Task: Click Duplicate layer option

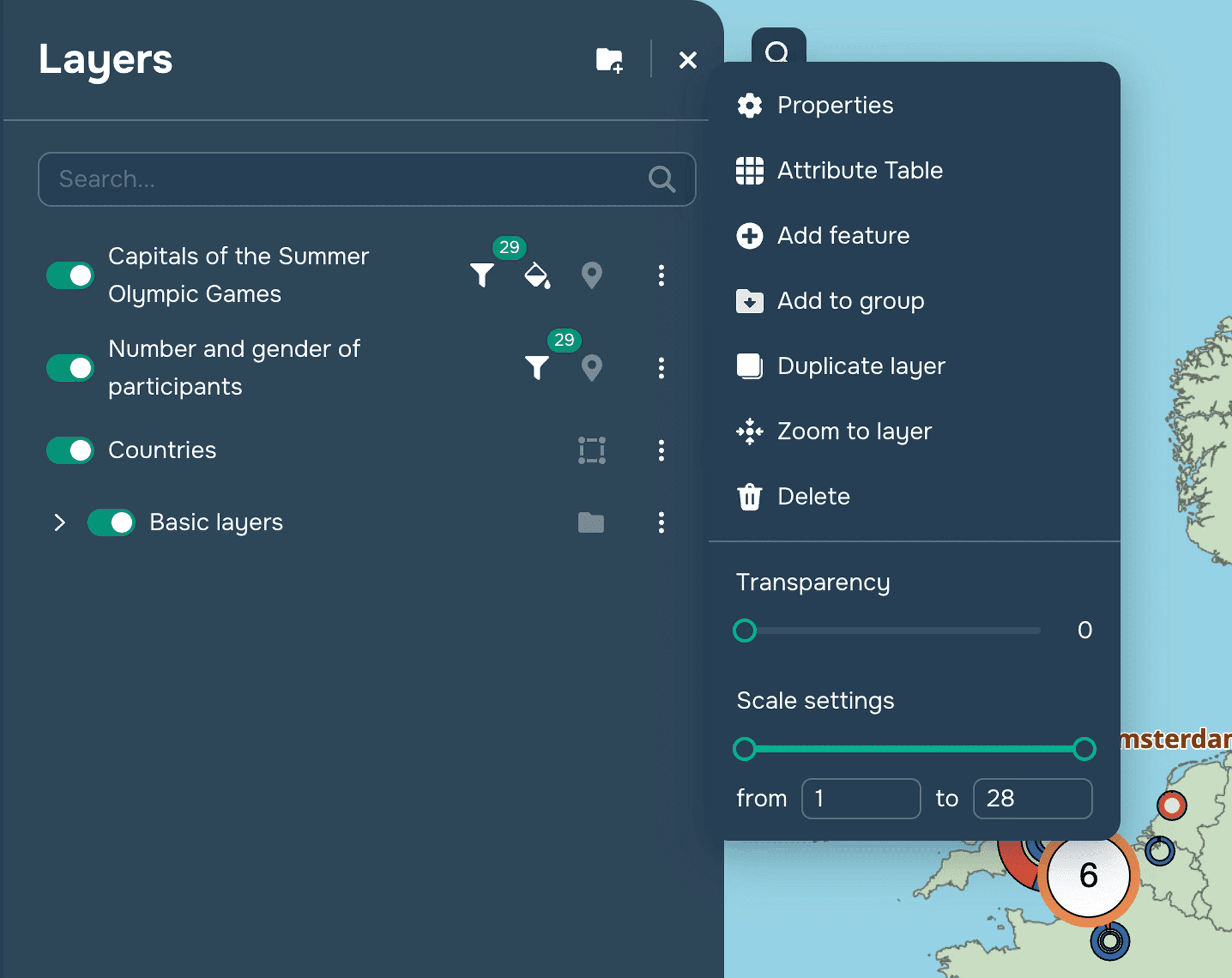Action: coord(860,366)
